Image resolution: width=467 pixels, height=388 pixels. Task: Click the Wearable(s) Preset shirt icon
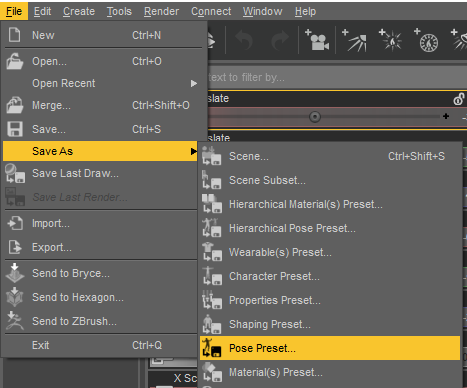(x=212, y=252)
